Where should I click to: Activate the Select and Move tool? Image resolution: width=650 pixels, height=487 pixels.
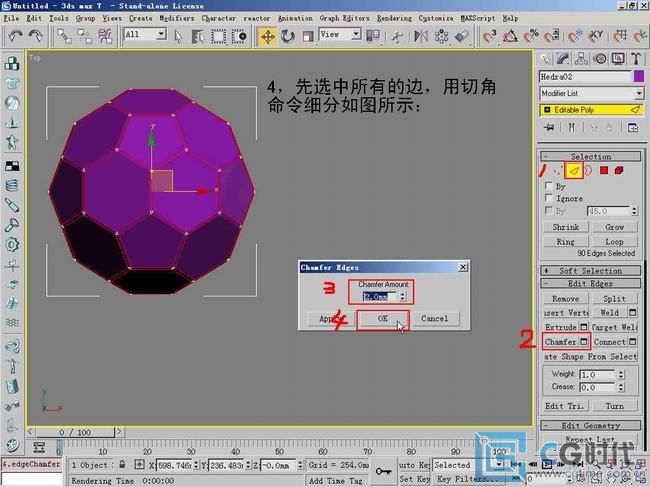coord(267,36)
